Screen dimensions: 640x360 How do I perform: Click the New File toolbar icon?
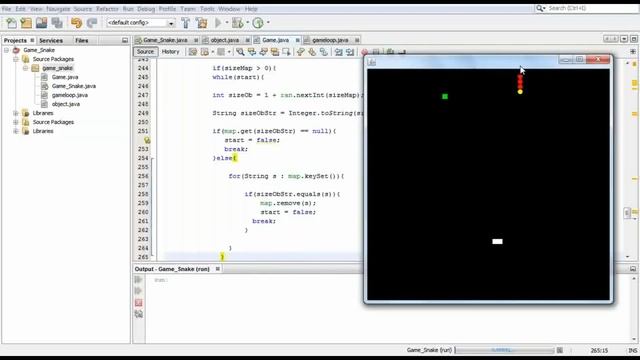tap(11, 23)
